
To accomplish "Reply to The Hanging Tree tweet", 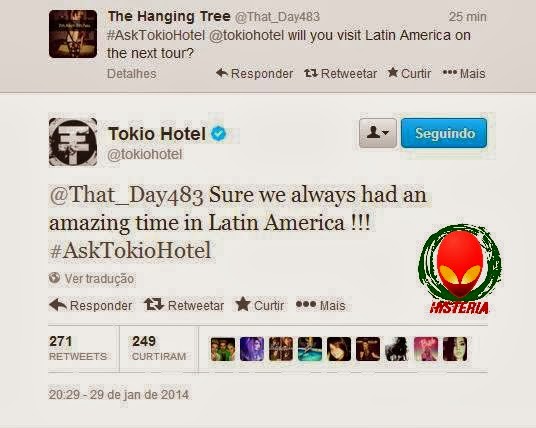I will (255, 73).
